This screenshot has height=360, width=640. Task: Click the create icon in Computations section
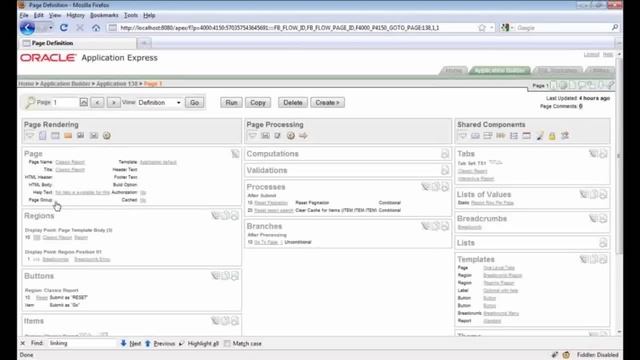click(x=445, y=153)
